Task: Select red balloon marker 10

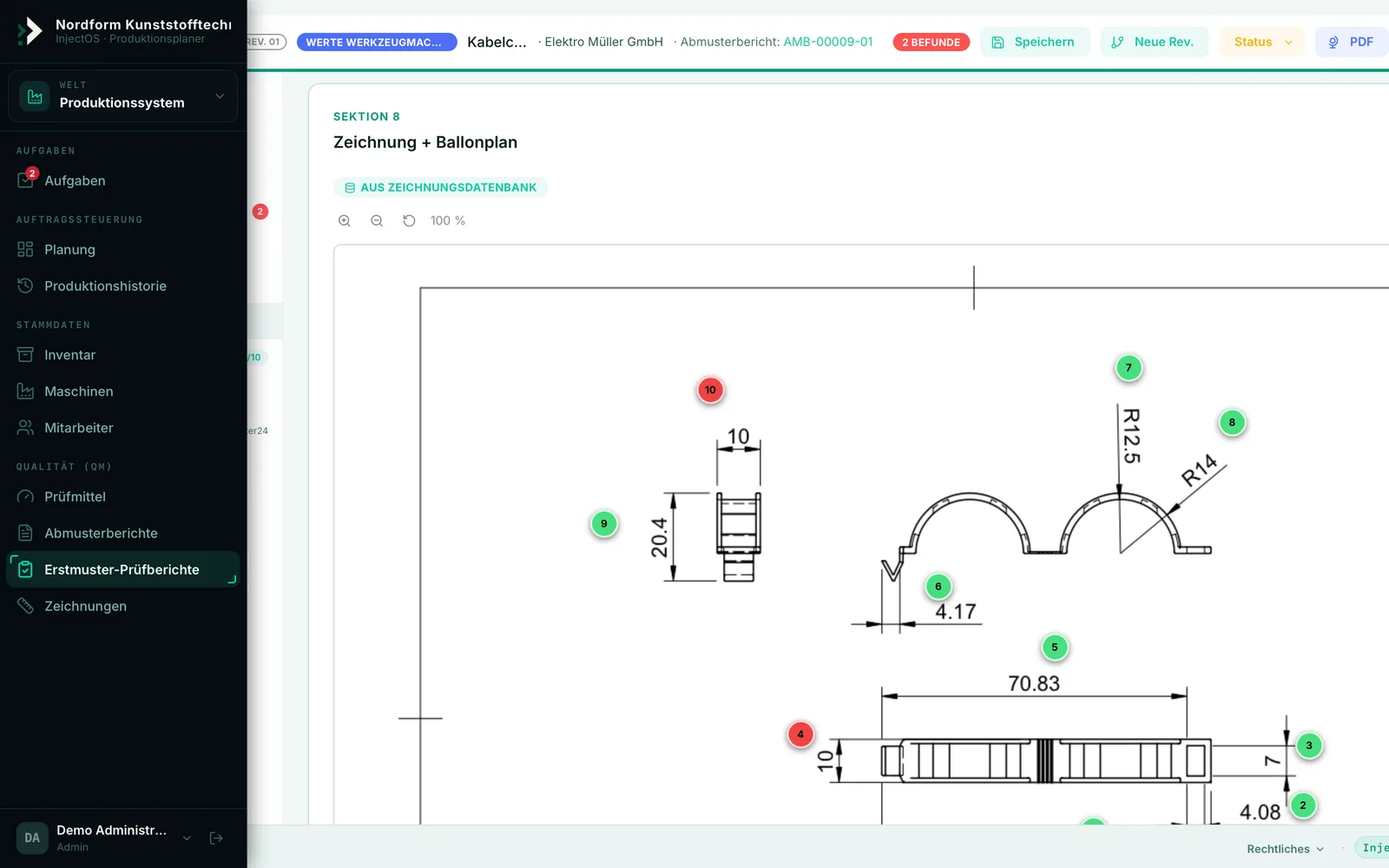Action: tap(710, 390)
